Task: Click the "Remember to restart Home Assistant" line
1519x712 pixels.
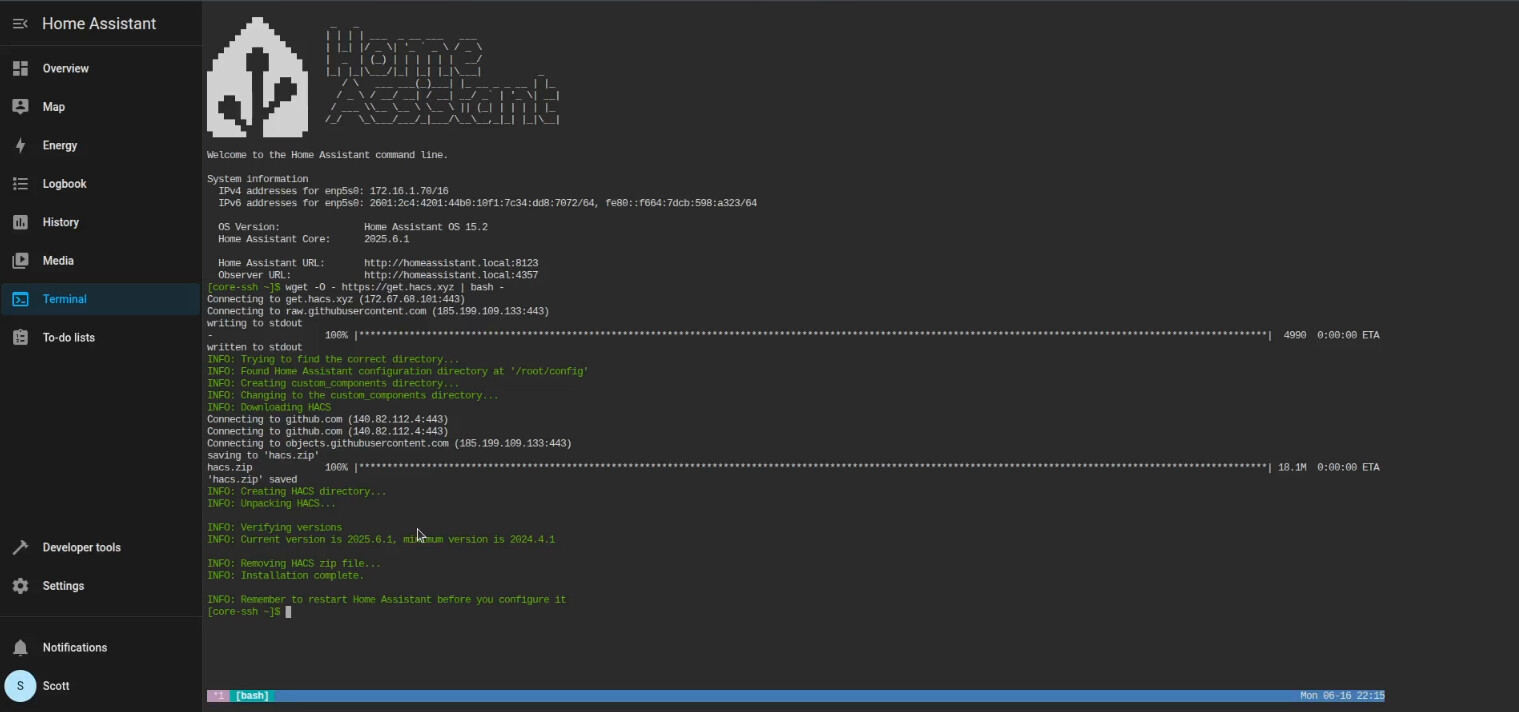Action: click(386, 600)
